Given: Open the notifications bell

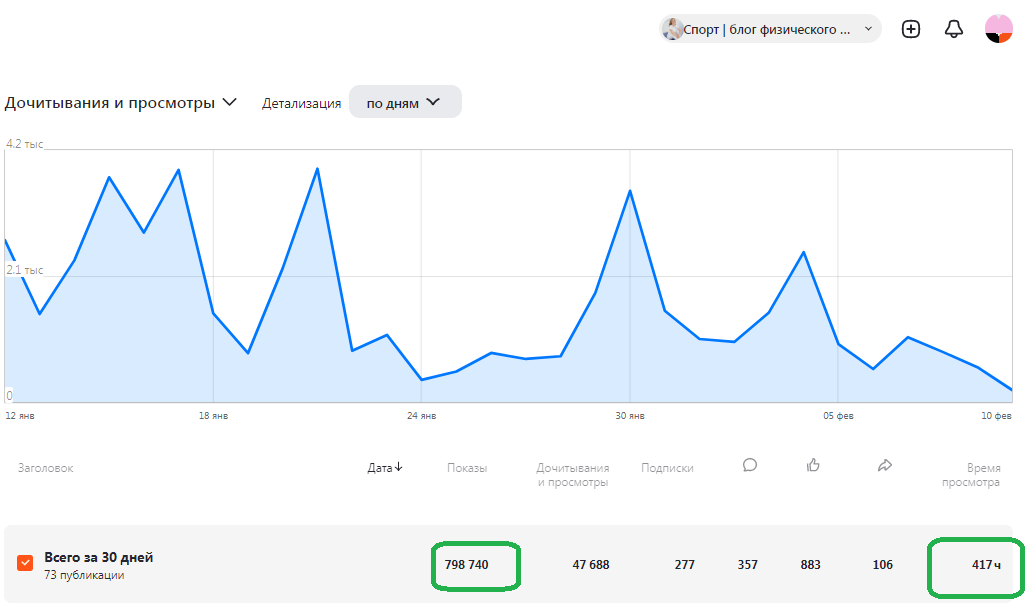Looking at the screenshot, I should pos(954,29).
